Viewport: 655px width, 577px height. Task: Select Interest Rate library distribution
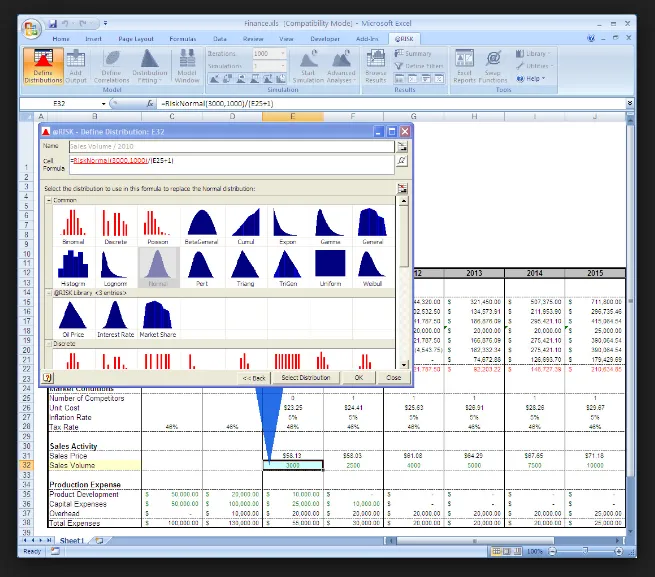pos(116,318)
